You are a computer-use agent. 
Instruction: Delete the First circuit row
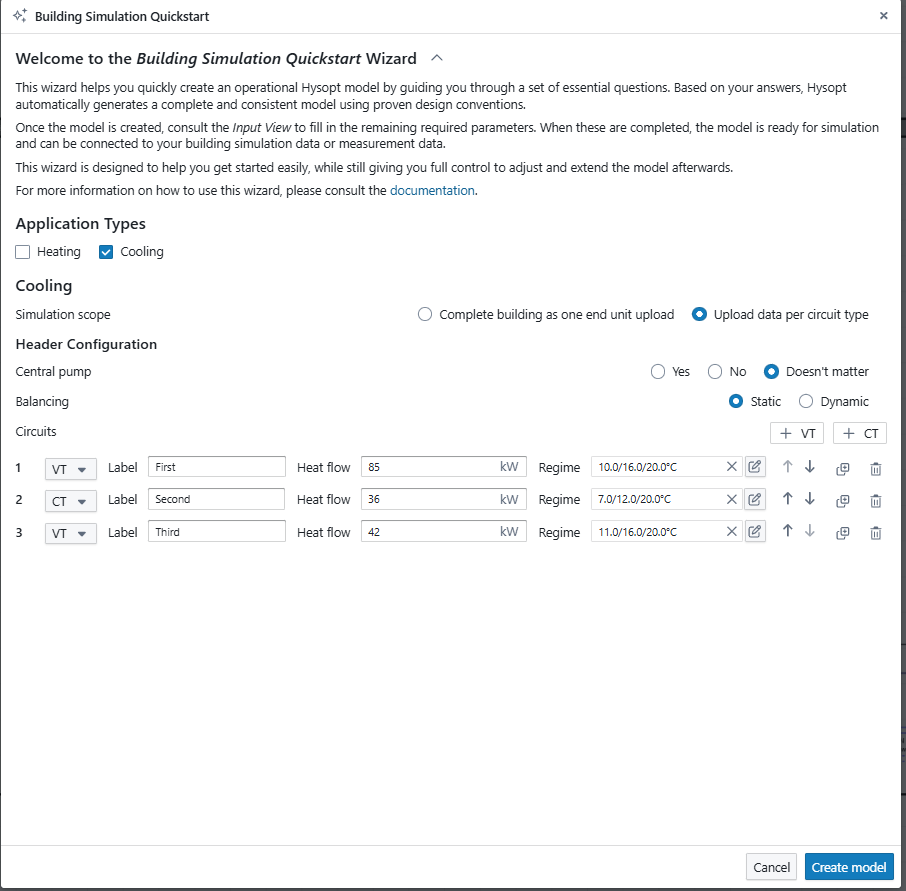(875, 467)
